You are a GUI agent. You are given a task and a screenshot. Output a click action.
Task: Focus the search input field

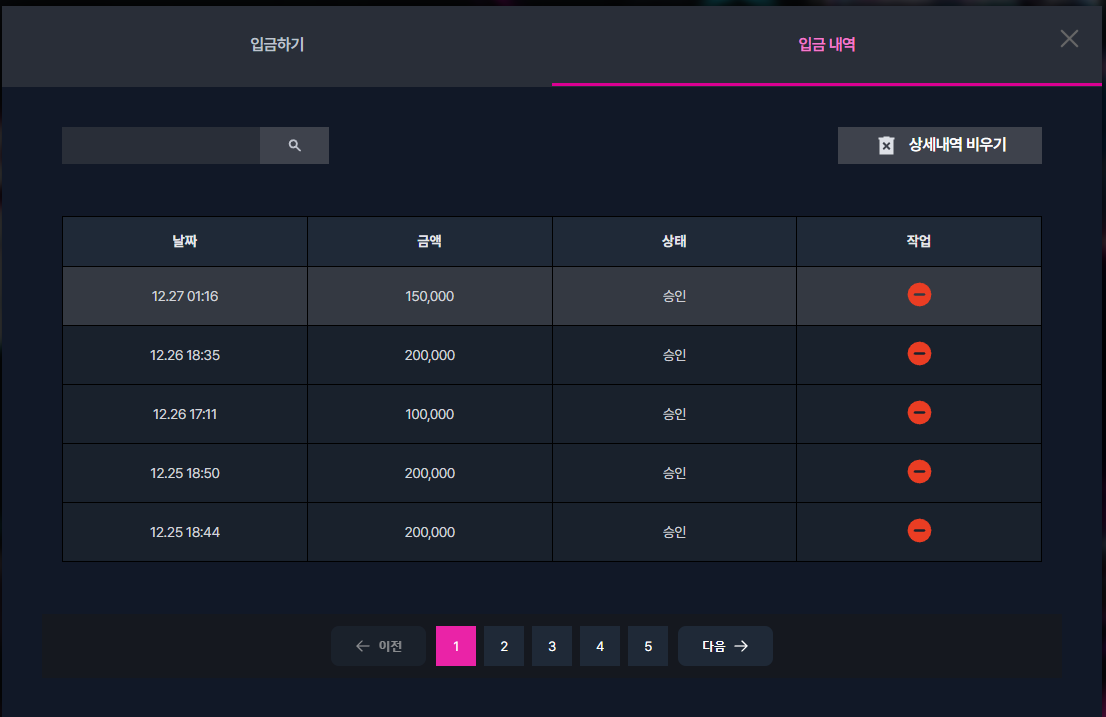pos(161,145)
